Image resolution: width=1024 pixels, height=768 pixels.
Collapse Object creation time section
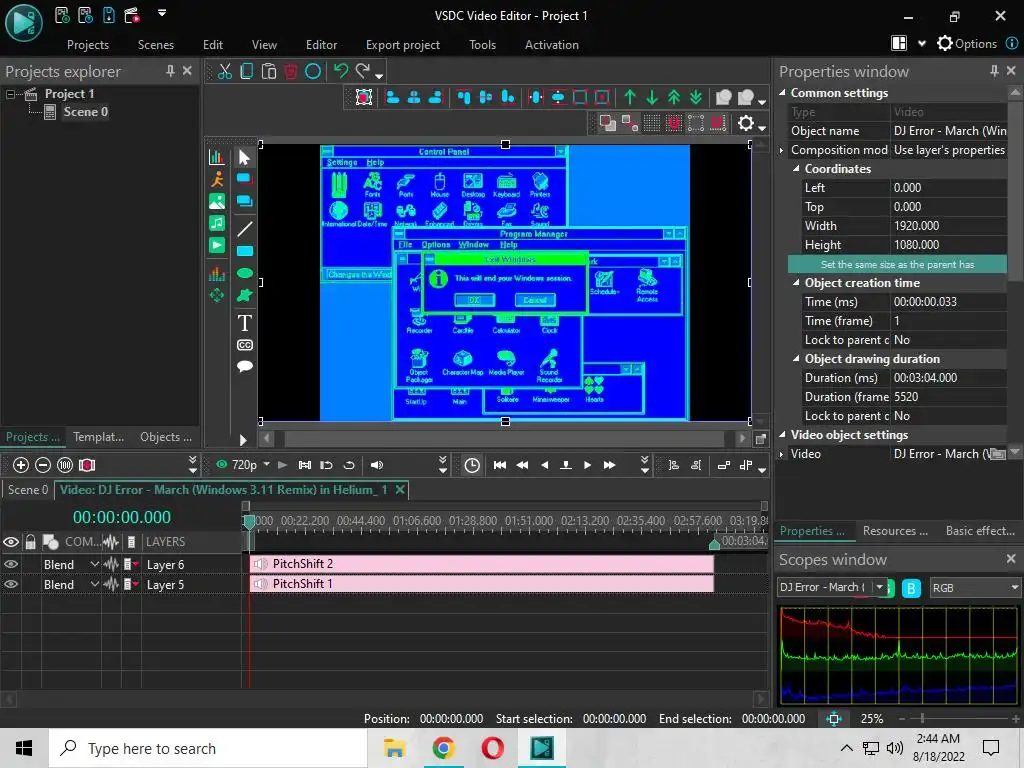tap(796, 283)
